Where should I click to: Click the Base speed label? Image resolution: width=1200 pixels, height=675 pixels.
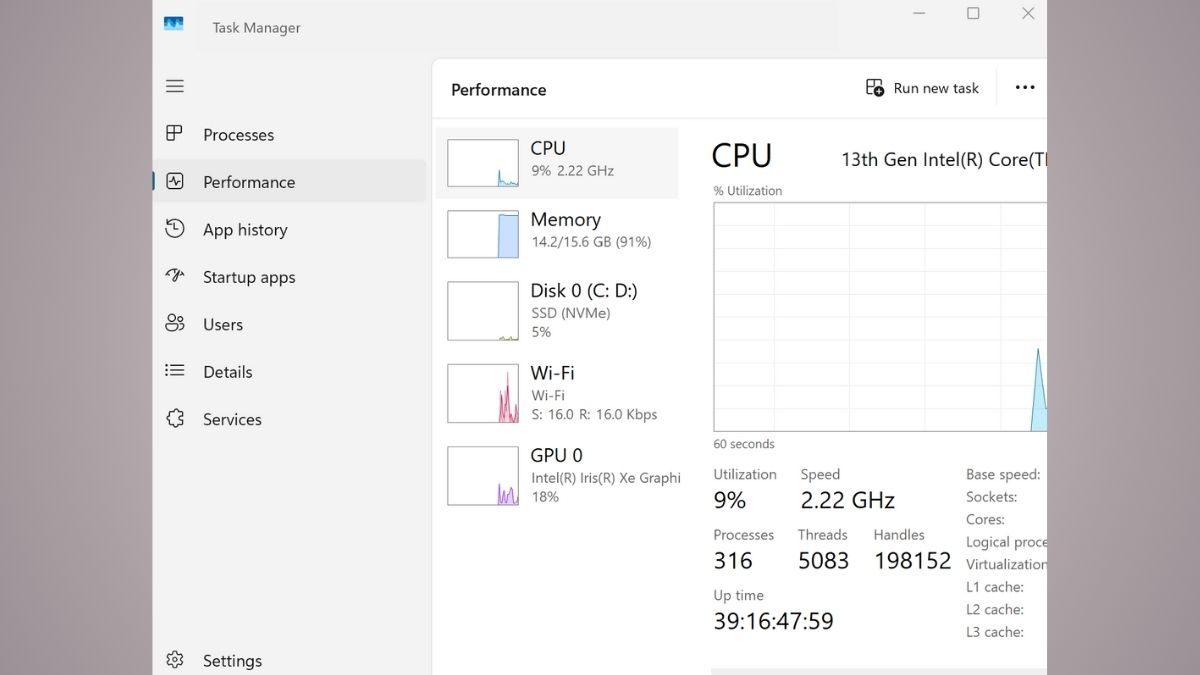click(1003, 474)
